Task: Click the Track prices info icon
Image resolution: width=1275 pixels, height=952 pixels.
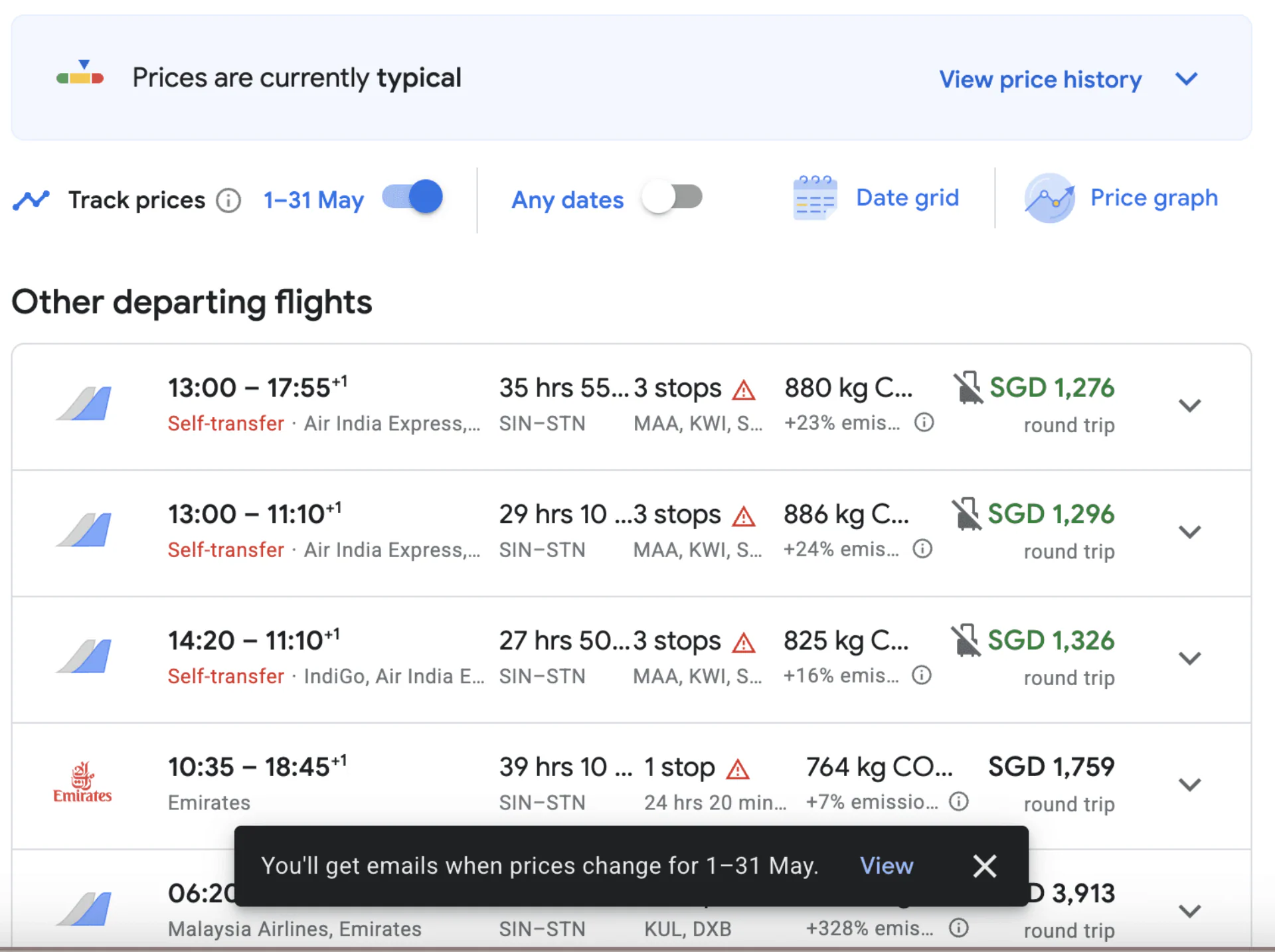Action: pos(228,200)
